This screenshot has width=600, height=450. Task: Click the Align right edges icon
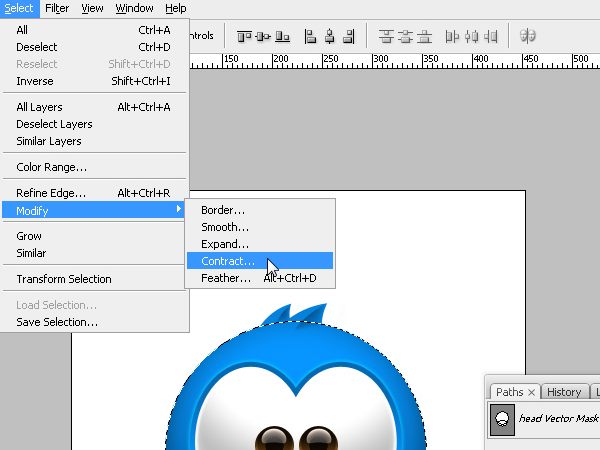349,36
